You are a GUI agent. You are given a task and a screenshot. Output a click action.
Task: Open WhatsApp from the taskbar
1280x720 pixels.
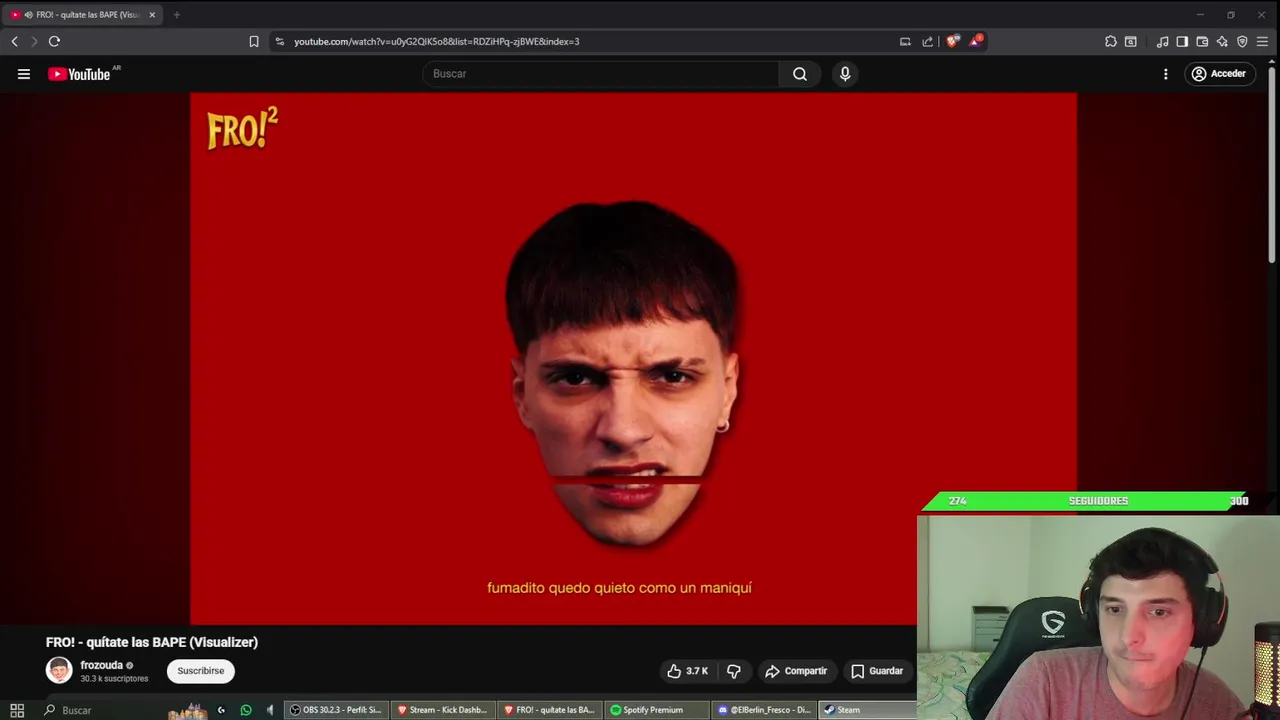[x=246, y=710]
